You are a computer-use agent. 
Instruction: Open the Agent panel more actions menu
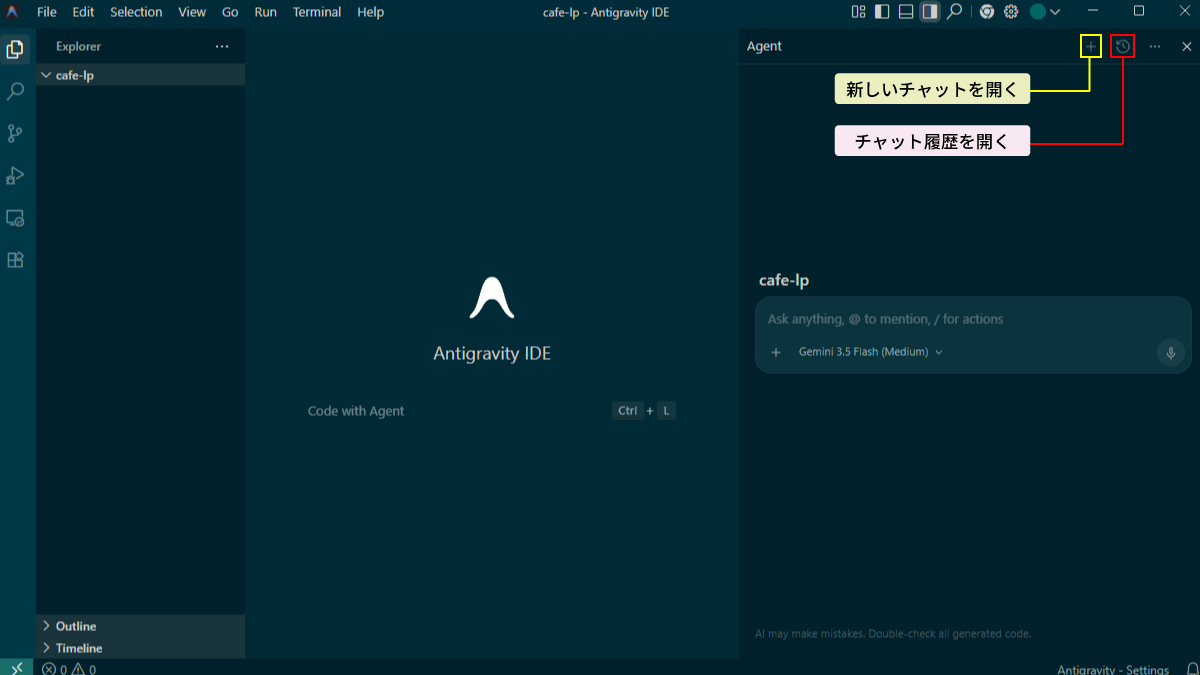point(1155,46)
